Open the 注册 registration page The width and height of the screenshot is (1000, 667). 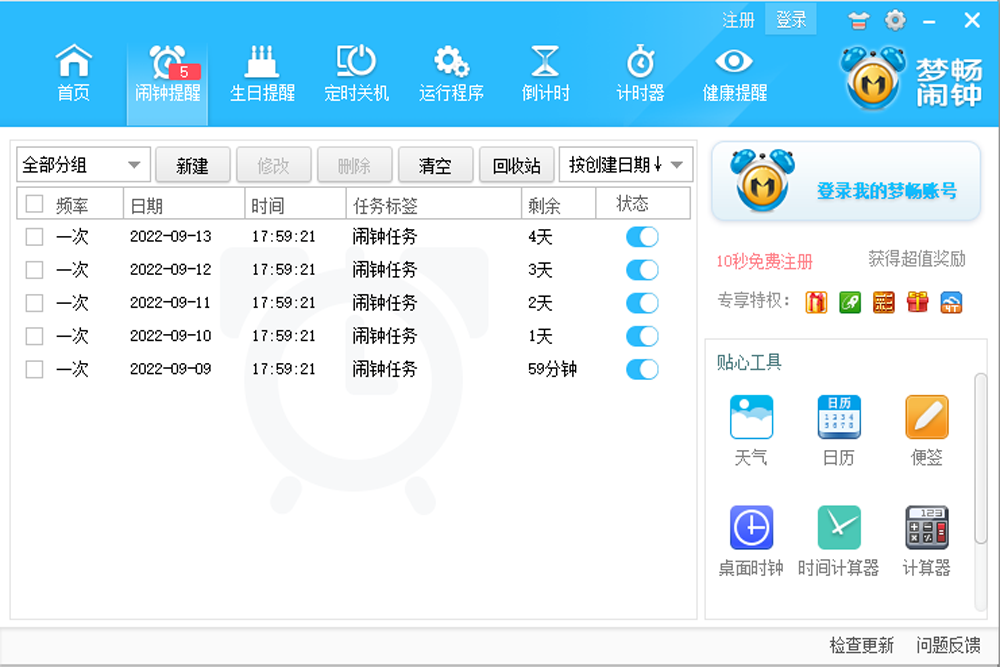pos(739,19)
